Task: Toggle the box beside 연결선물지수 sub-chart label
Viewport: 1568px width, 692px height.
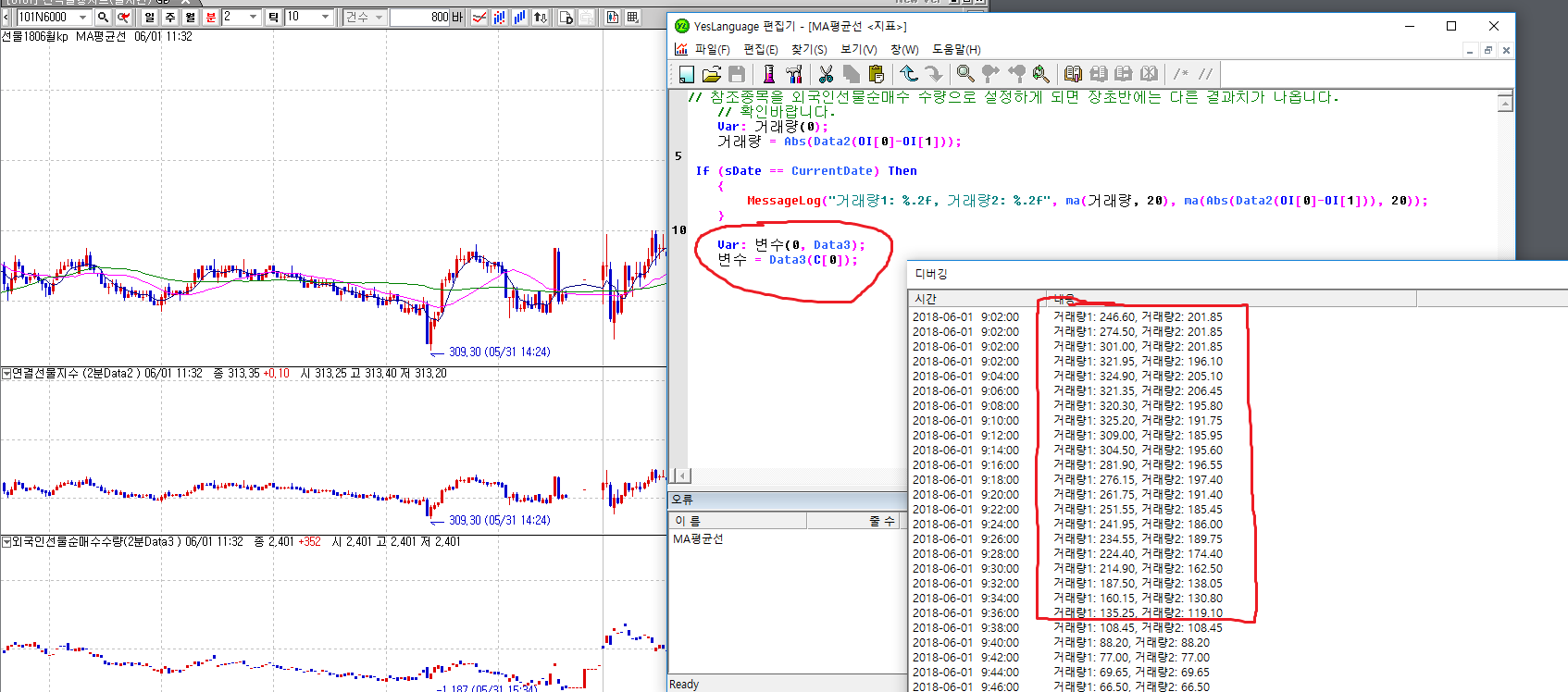Action: 6,374
